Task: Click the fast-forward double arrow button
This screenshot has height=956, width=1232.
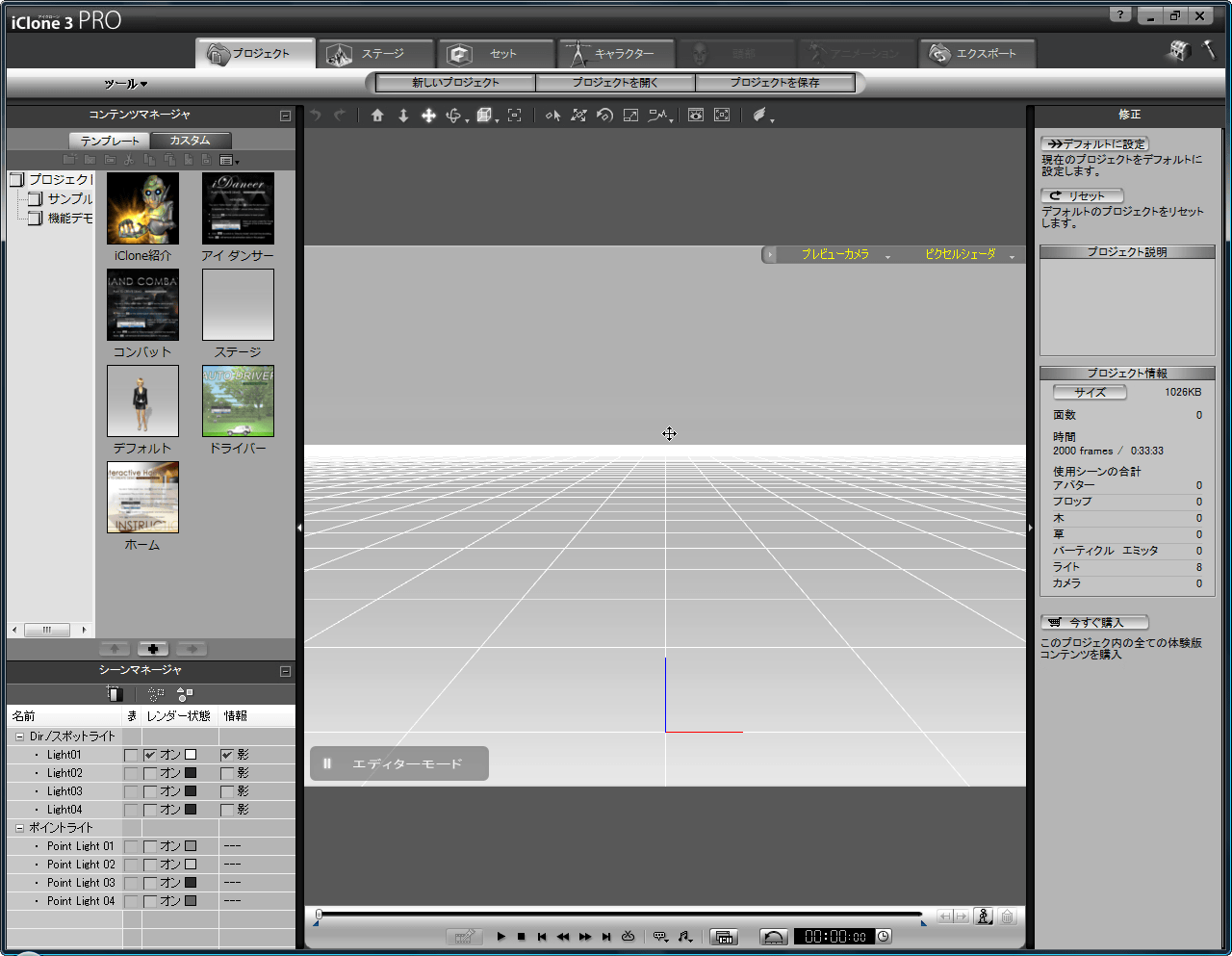Action: (x=584, y=937)
